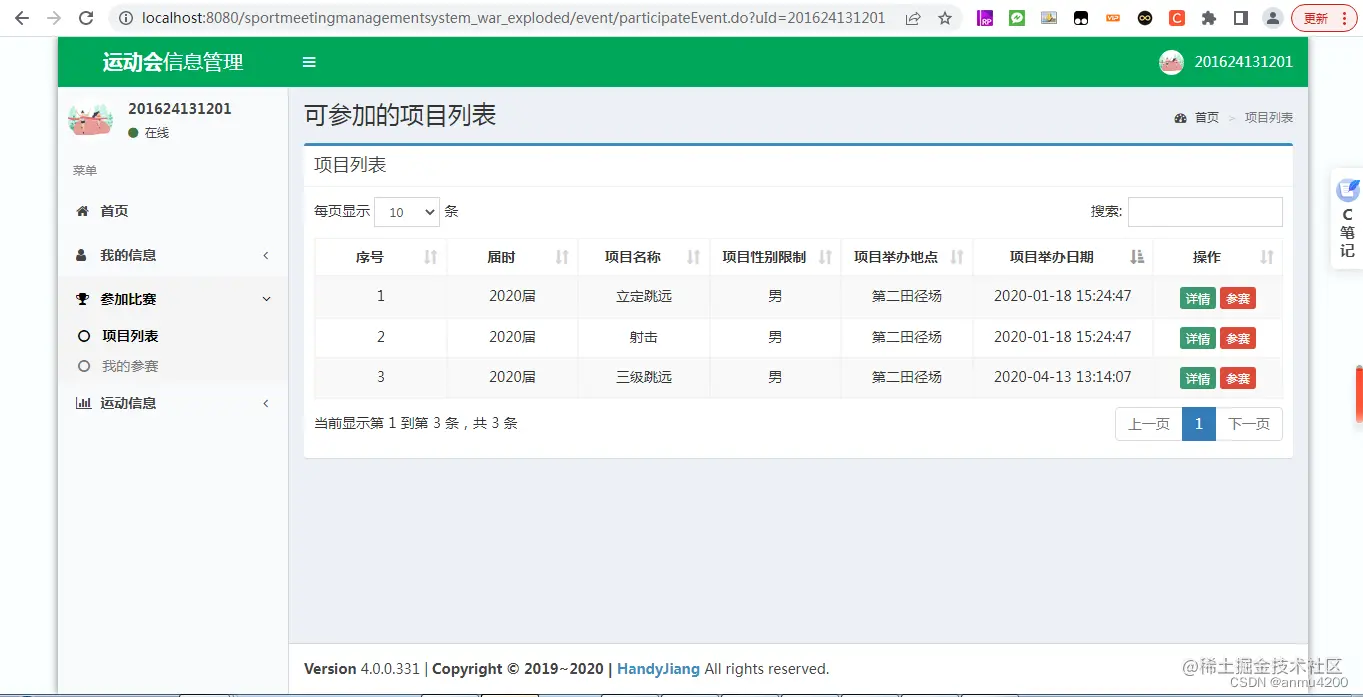
Task: Click the green online status dot under 201624131201
Action: point(132,132)
